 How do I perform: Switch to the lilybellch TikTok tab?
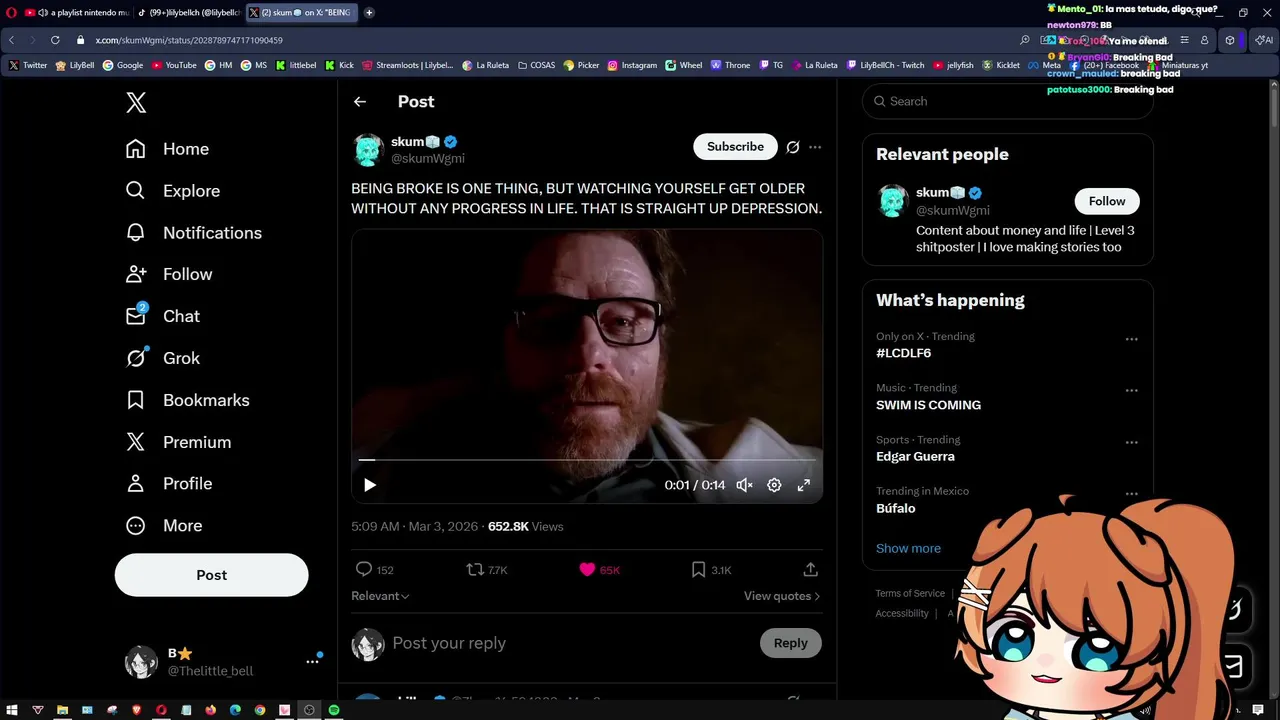190,13
